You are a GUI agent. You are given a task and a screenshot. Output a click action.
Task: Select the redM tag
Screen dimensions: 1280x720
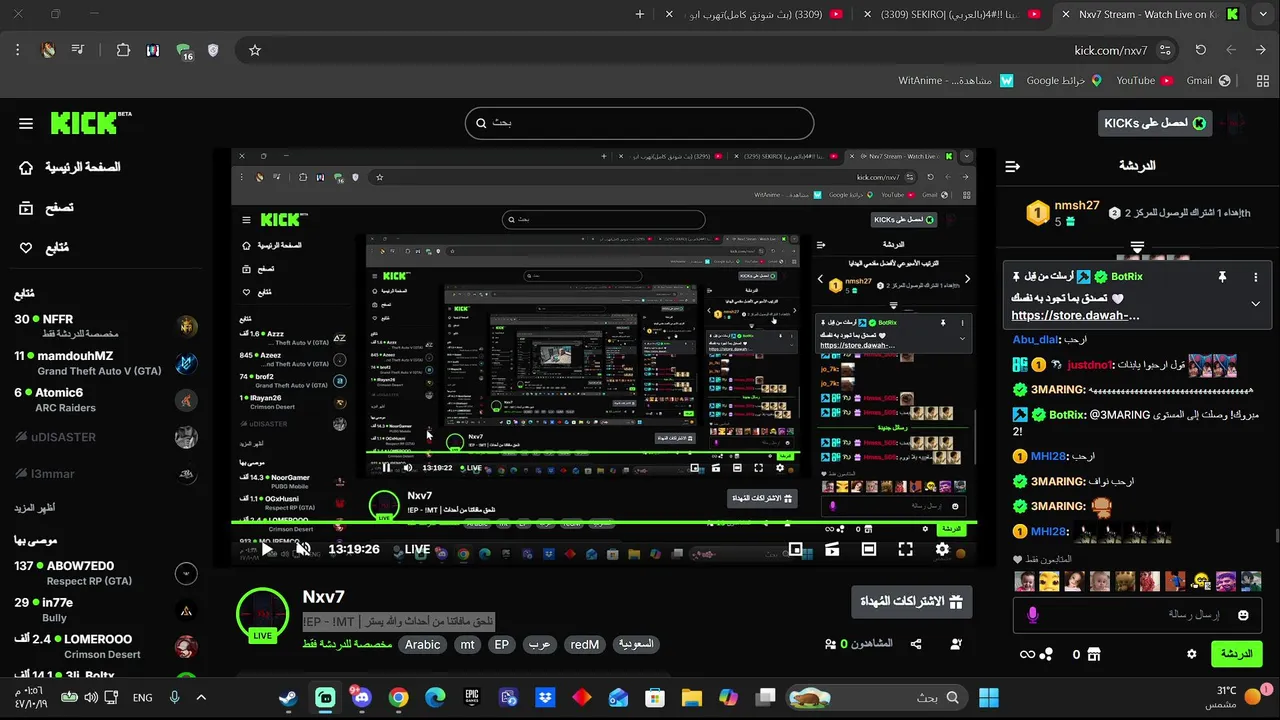[585, 645]
